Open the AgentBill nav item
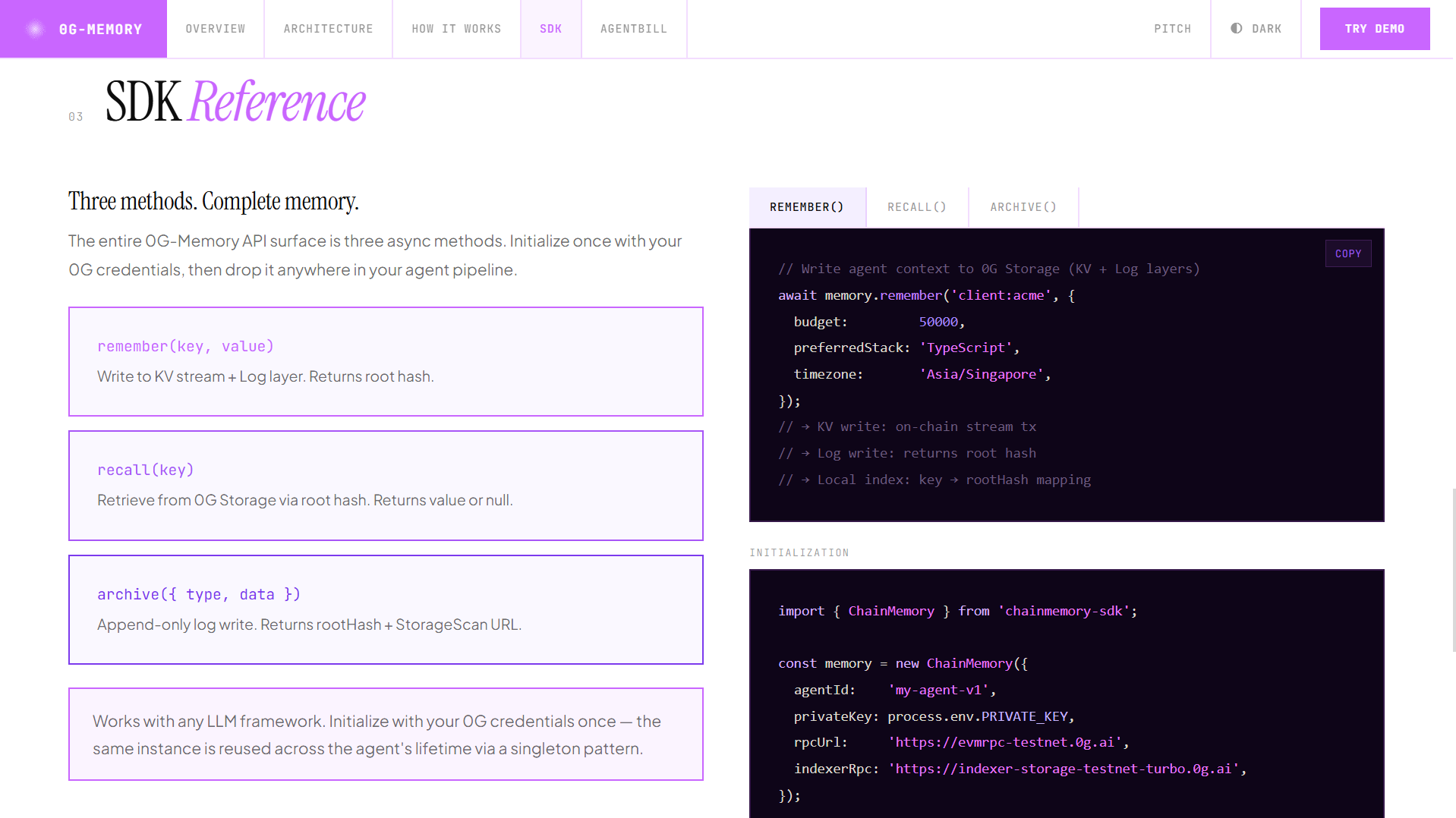Image resolution: width=1456 pixels, height=818 pixels. coord(634,29)
